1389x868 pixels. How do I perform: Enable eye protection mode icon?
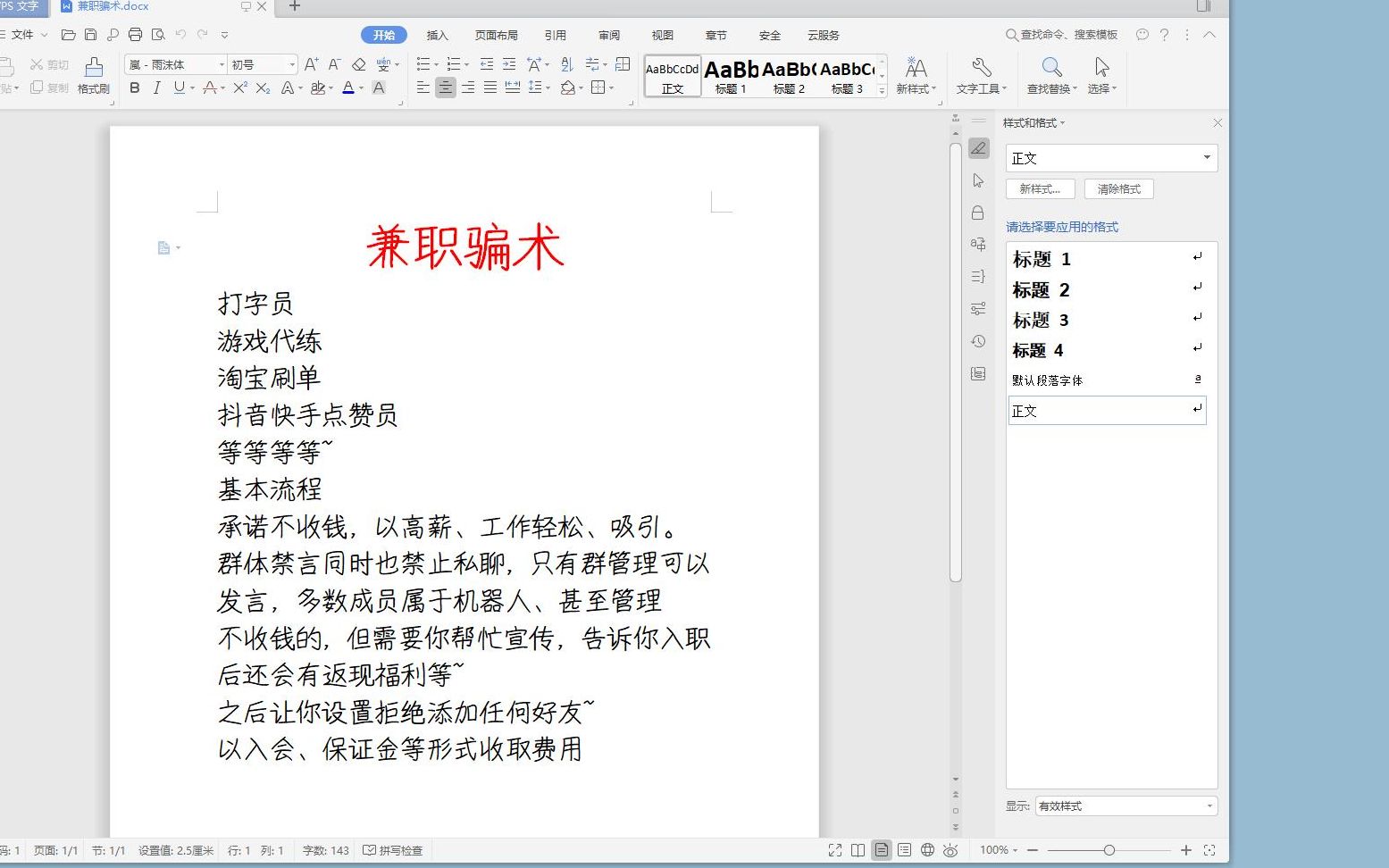[950, 850]
